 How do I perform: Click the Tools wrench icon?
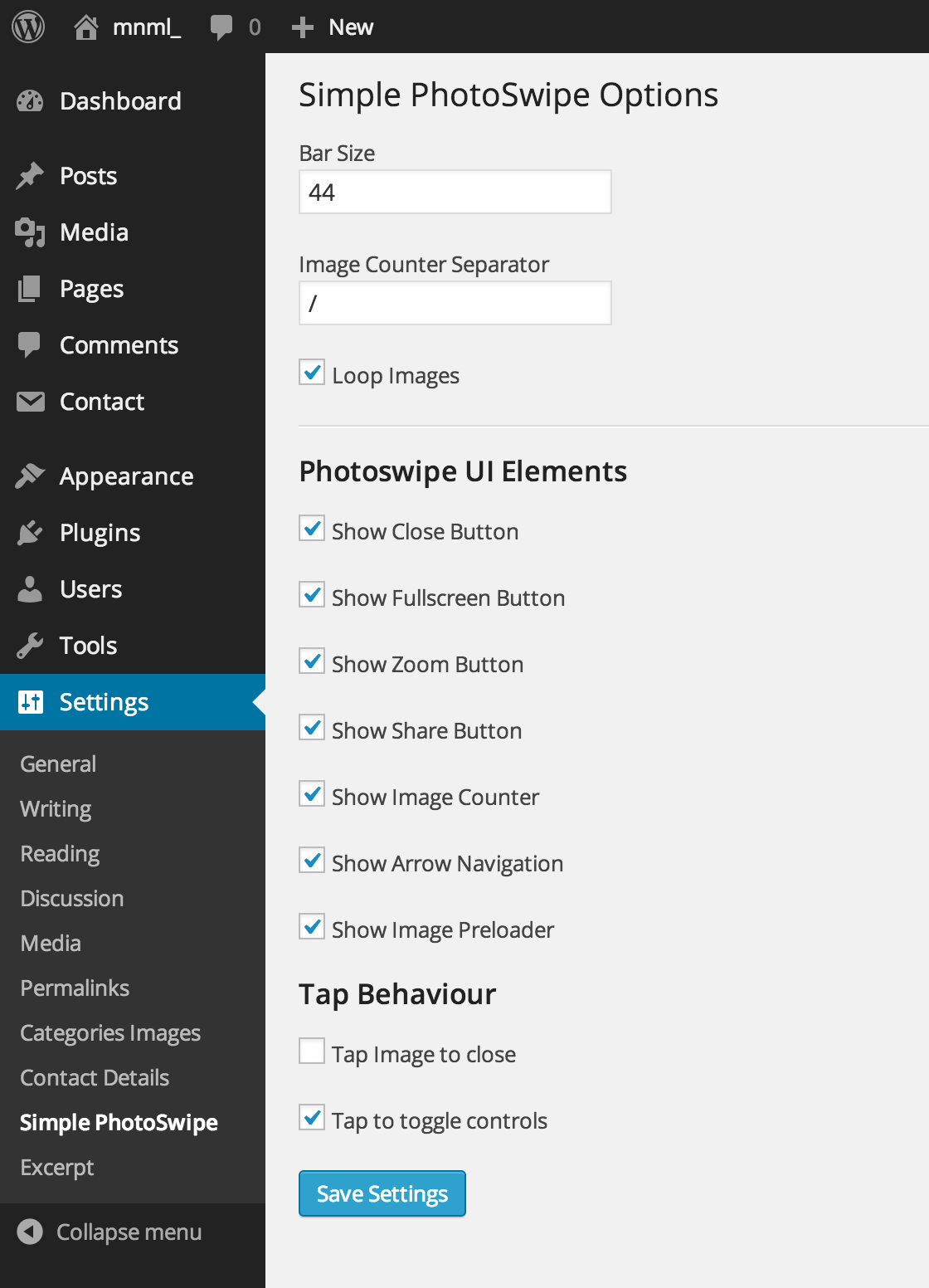pyautogui.click(x=30, y=646)
